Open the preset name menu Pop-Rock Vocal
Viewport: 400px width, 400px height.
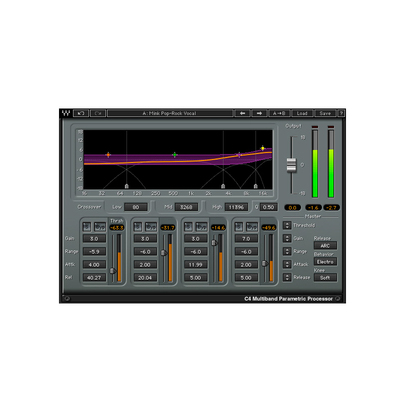170,113
